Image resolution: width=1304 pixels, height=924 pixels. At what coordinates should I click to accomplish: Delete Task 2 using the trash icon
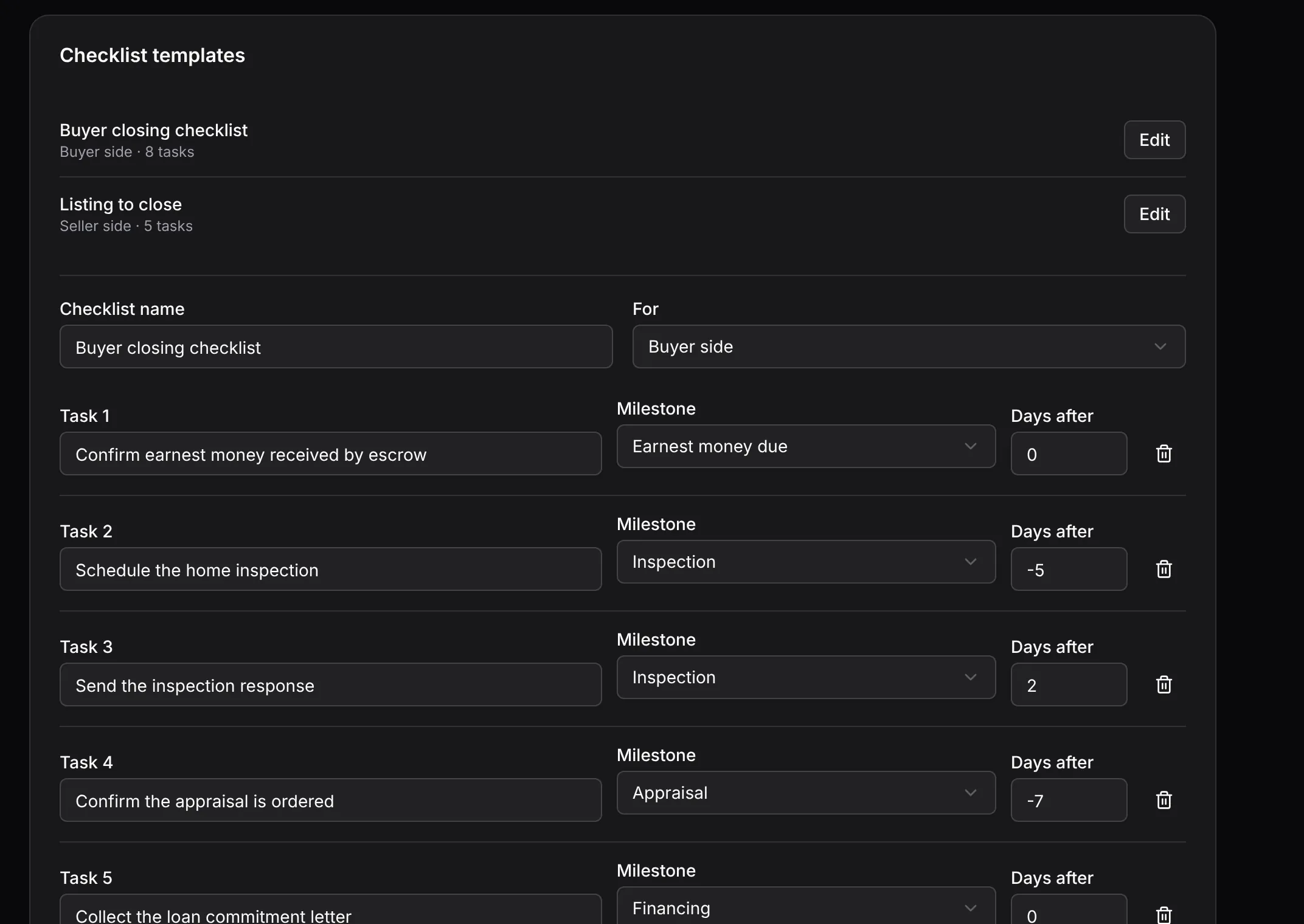[1164, 569]
